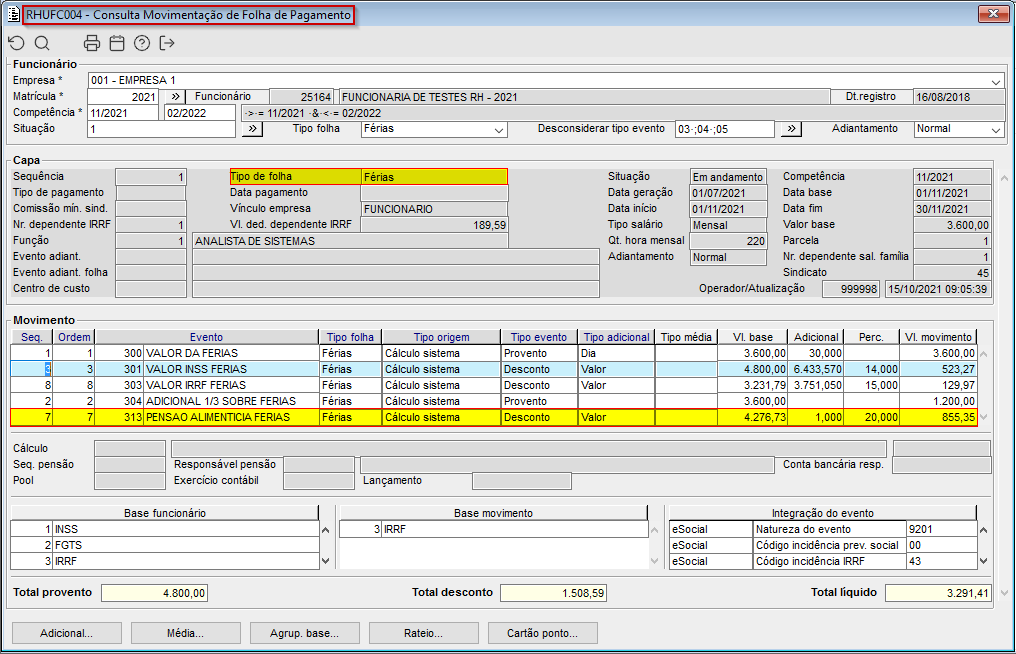1016x654 pixels.
Task: Click the Média... button
Action: pos(185,633)
